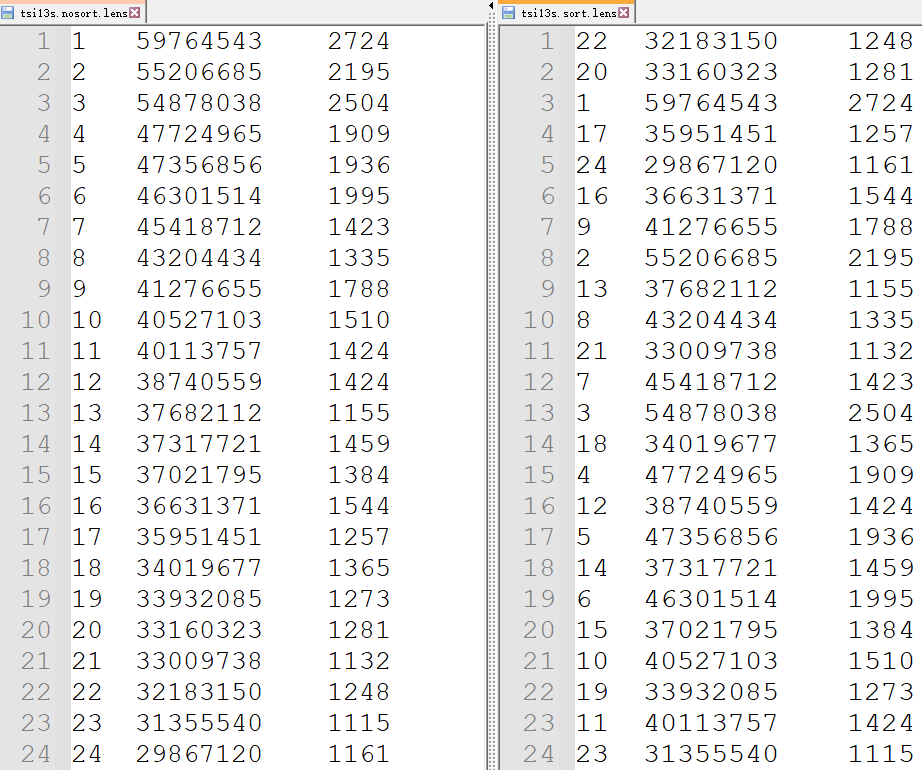
Task: Place cursor on 59764543 in left pane
Action: 199,41
